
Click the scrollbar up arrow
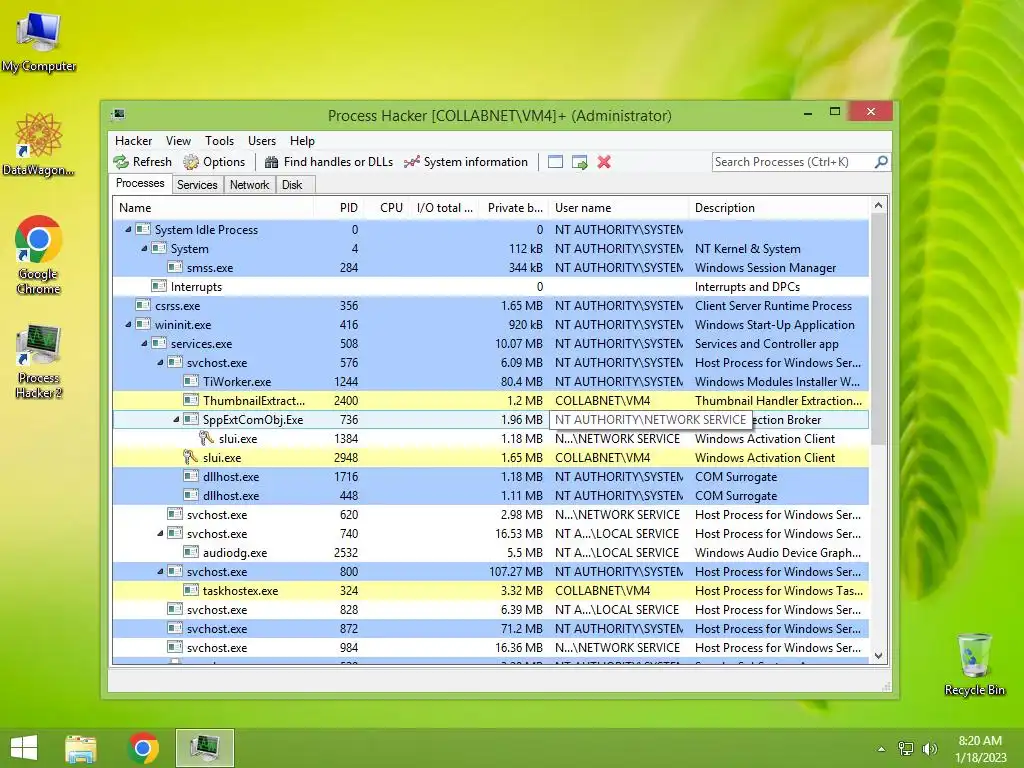(x=878, y=206)
